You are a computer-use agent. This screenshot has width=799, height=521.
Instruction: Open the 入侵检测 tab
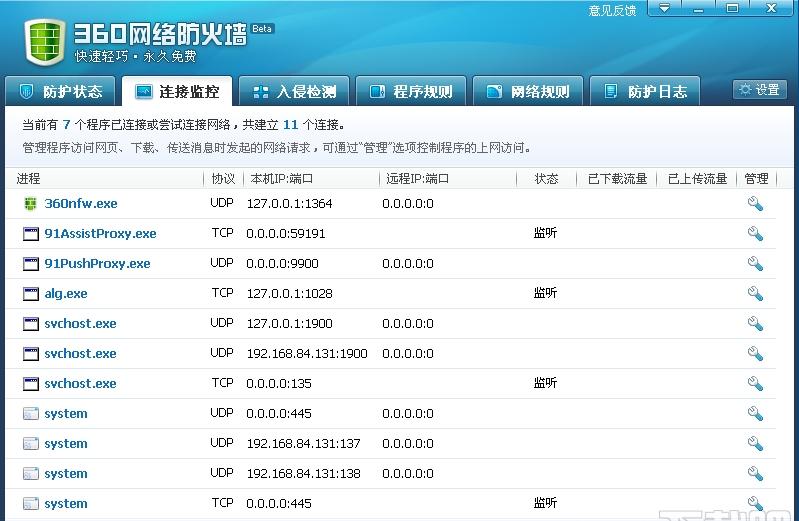point(294,91)
